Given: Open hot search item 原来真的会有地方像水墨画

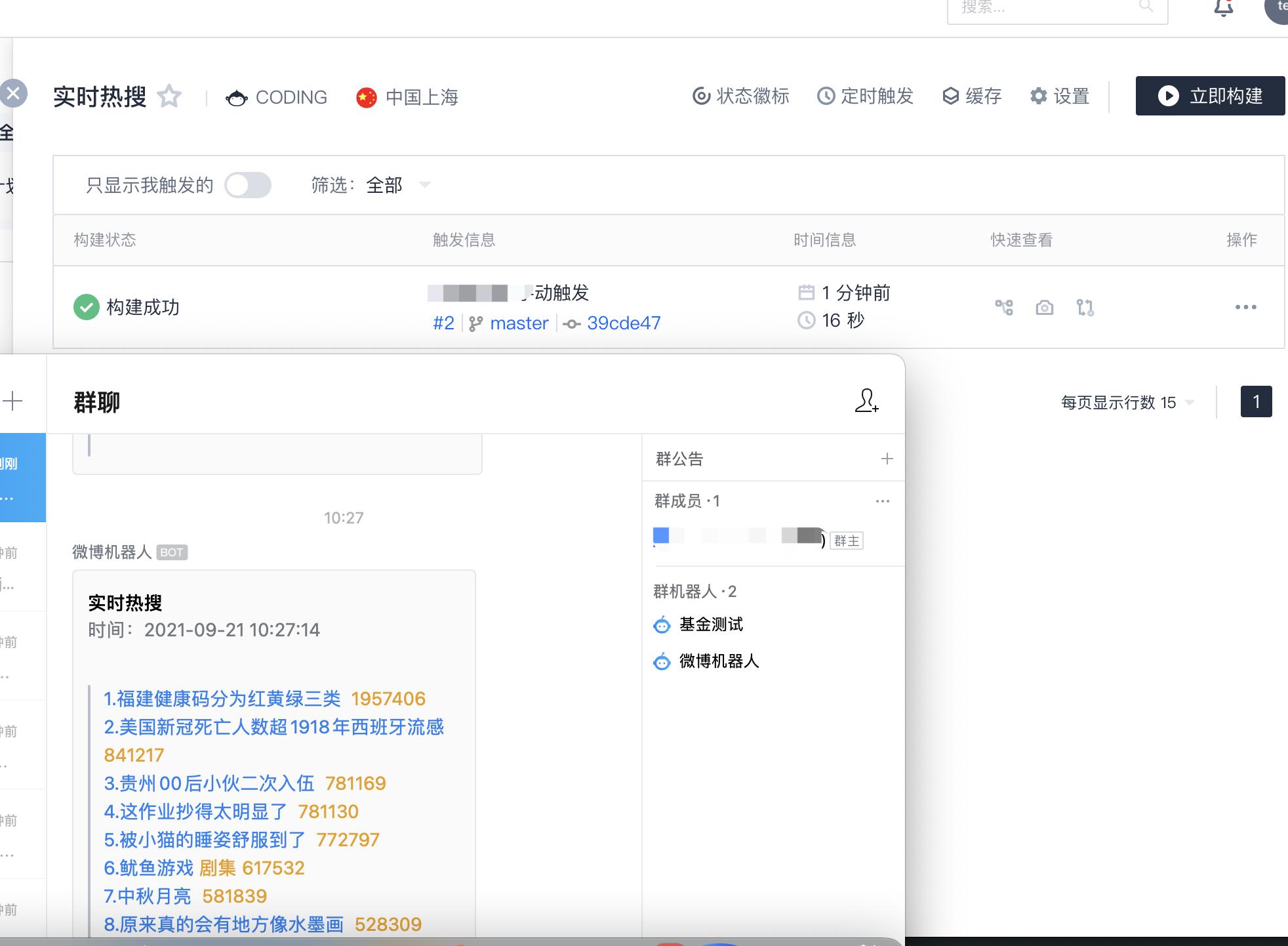Looking at the screenshot, I should coord(224,924).
